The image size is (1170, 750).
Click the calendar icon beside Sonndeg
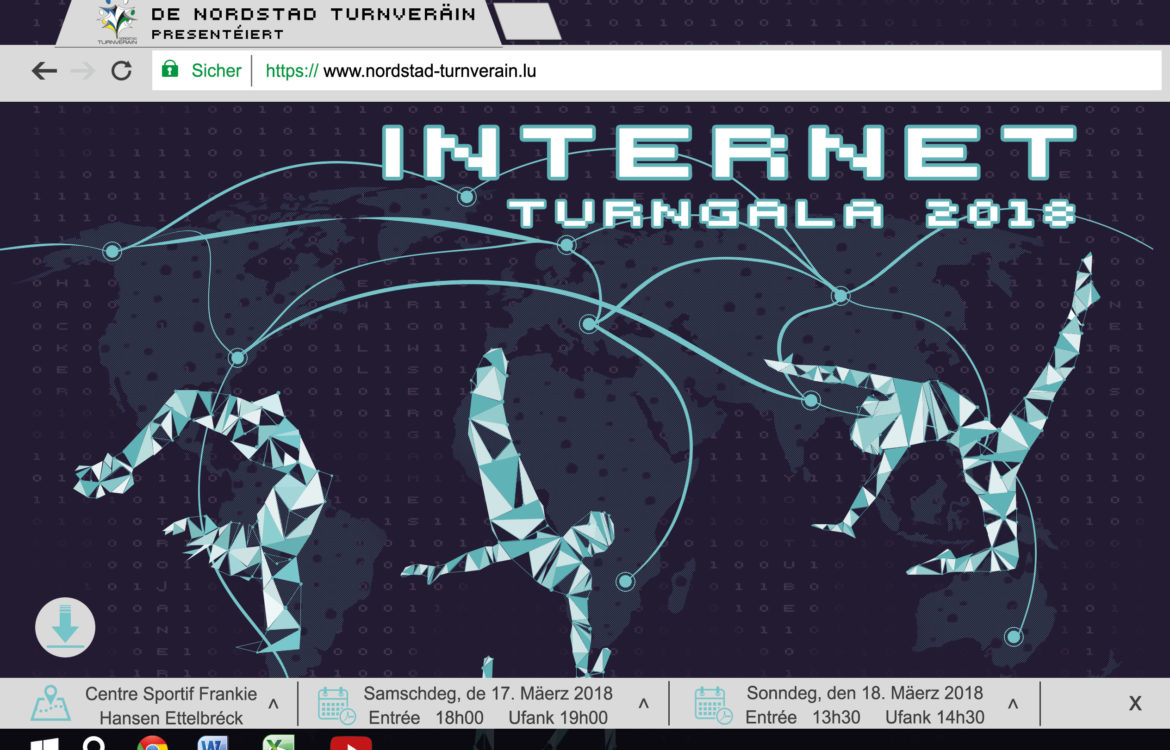point(712,704)
